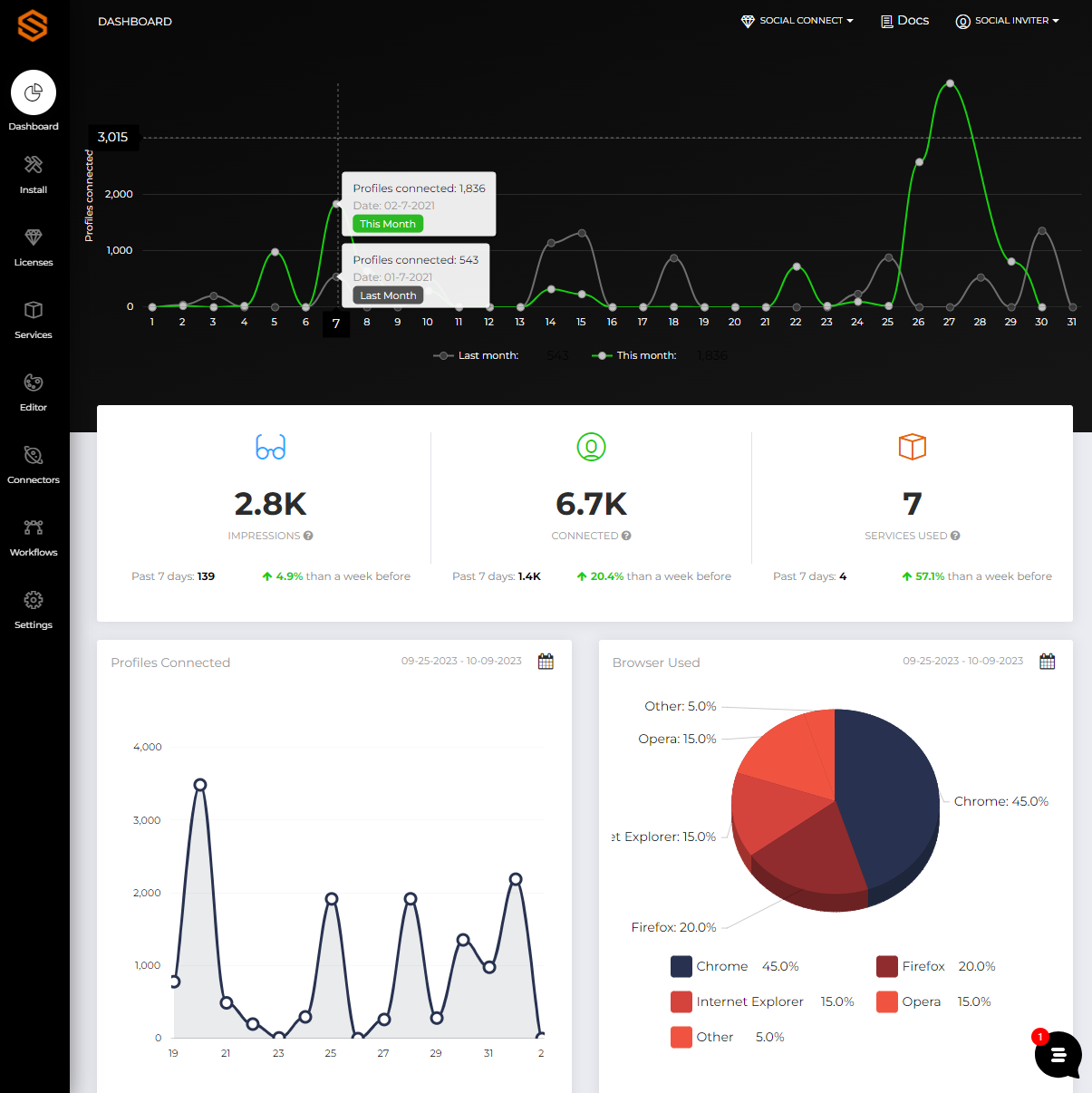Click the 3,015 axis value label
The width and height of the screenshot is (1092, 1093).
(113, 137)
